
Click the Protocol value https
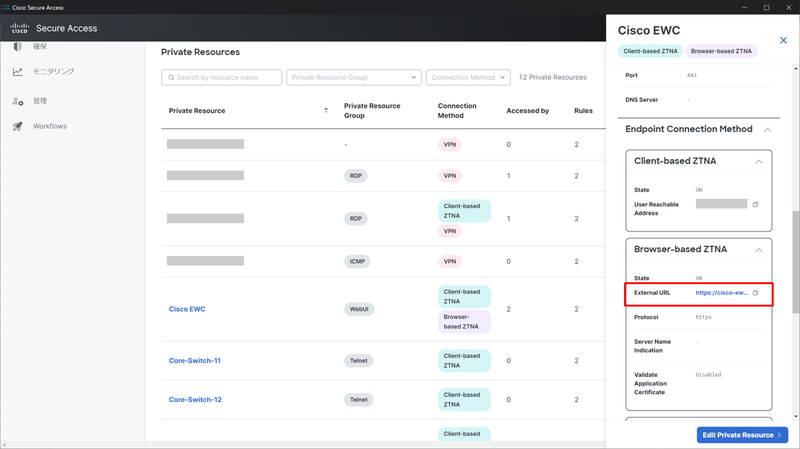(703, 317)
